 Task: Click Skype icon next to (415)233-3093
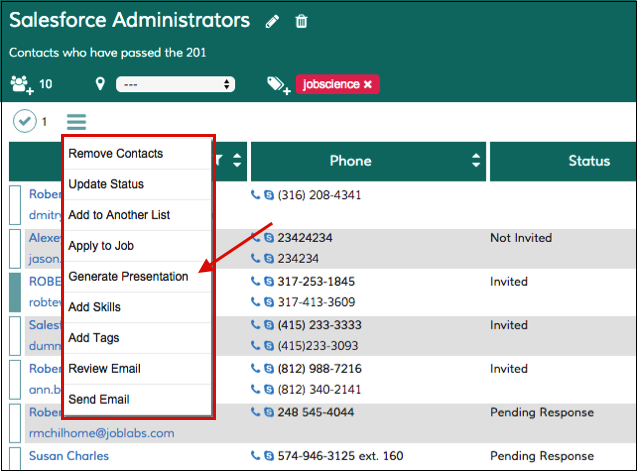[269, 346]
